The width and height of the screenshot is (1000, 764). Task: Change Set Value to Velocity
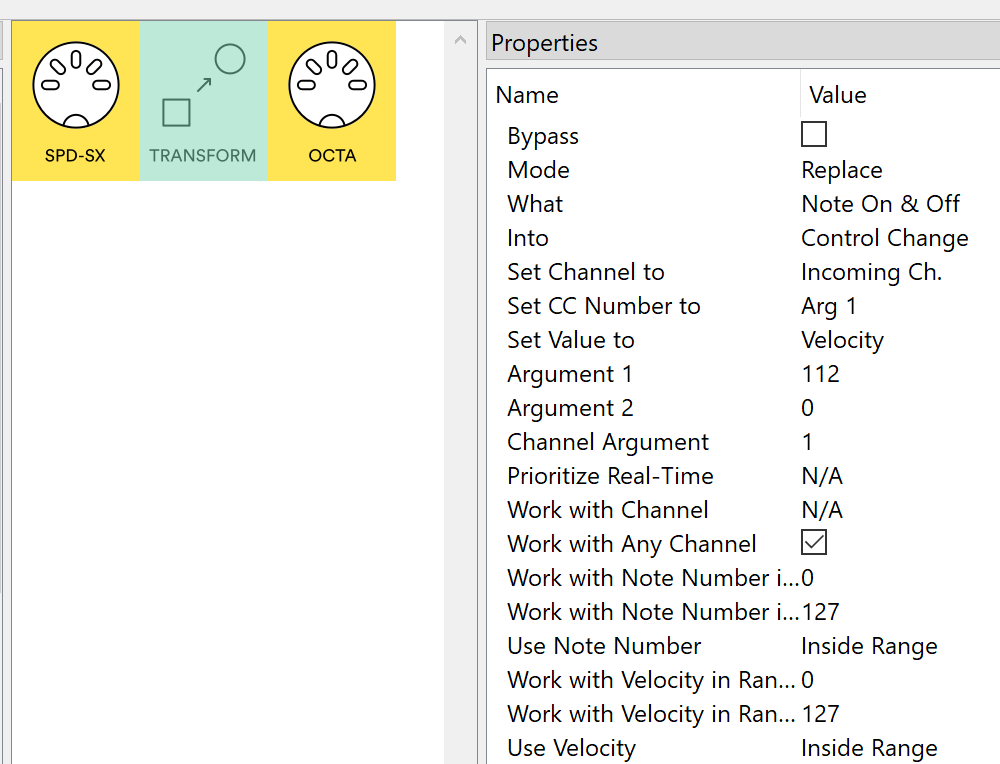842,340
